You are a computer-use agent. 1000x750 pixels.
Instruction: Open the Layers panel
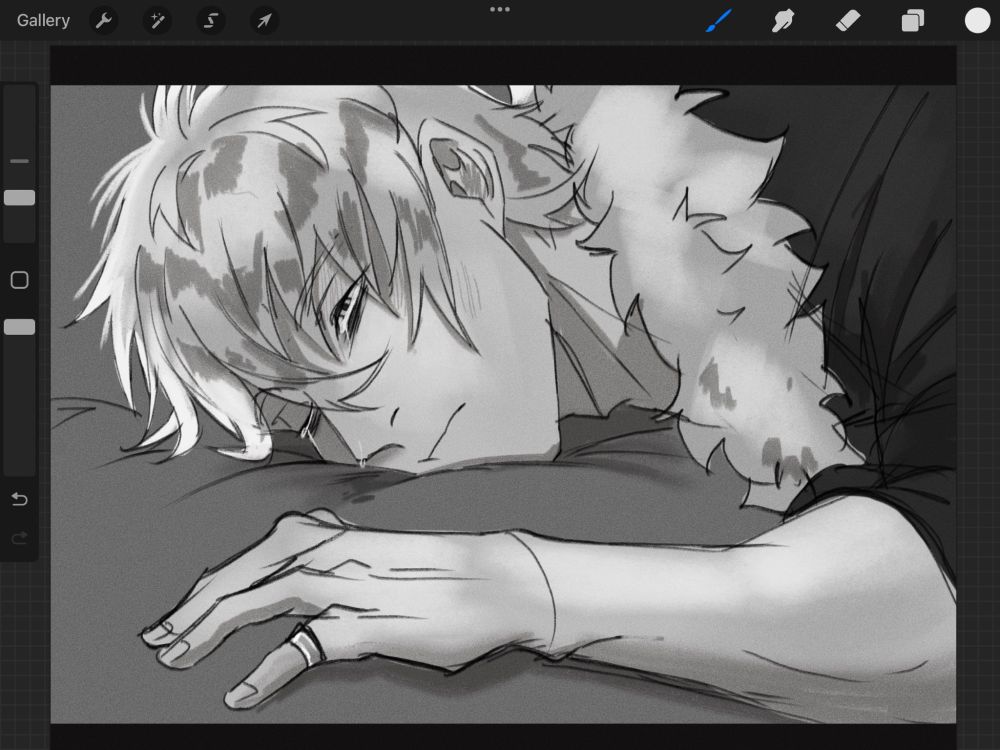913,20
